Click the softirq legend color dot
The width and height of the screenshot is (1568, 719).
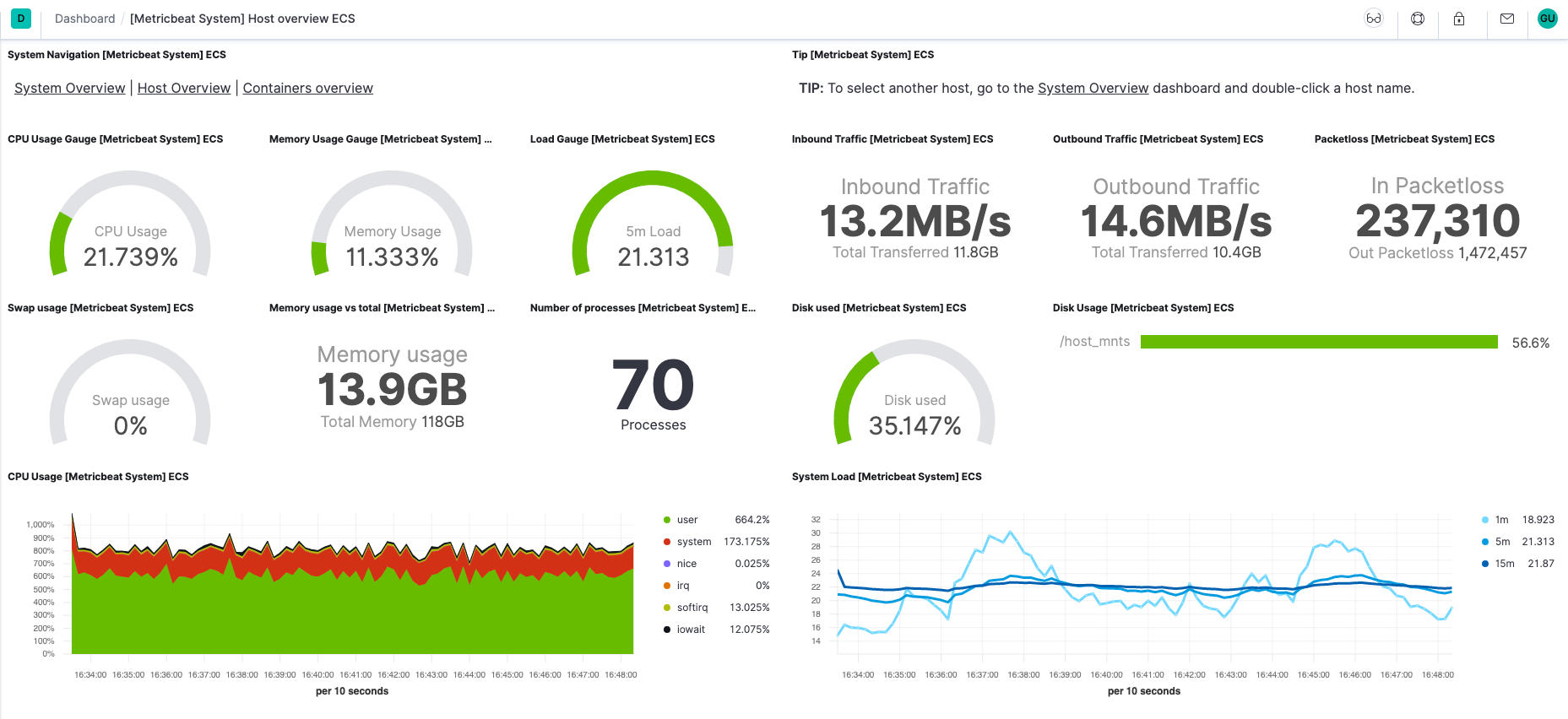pyautogui.click(x=667, y=608)
